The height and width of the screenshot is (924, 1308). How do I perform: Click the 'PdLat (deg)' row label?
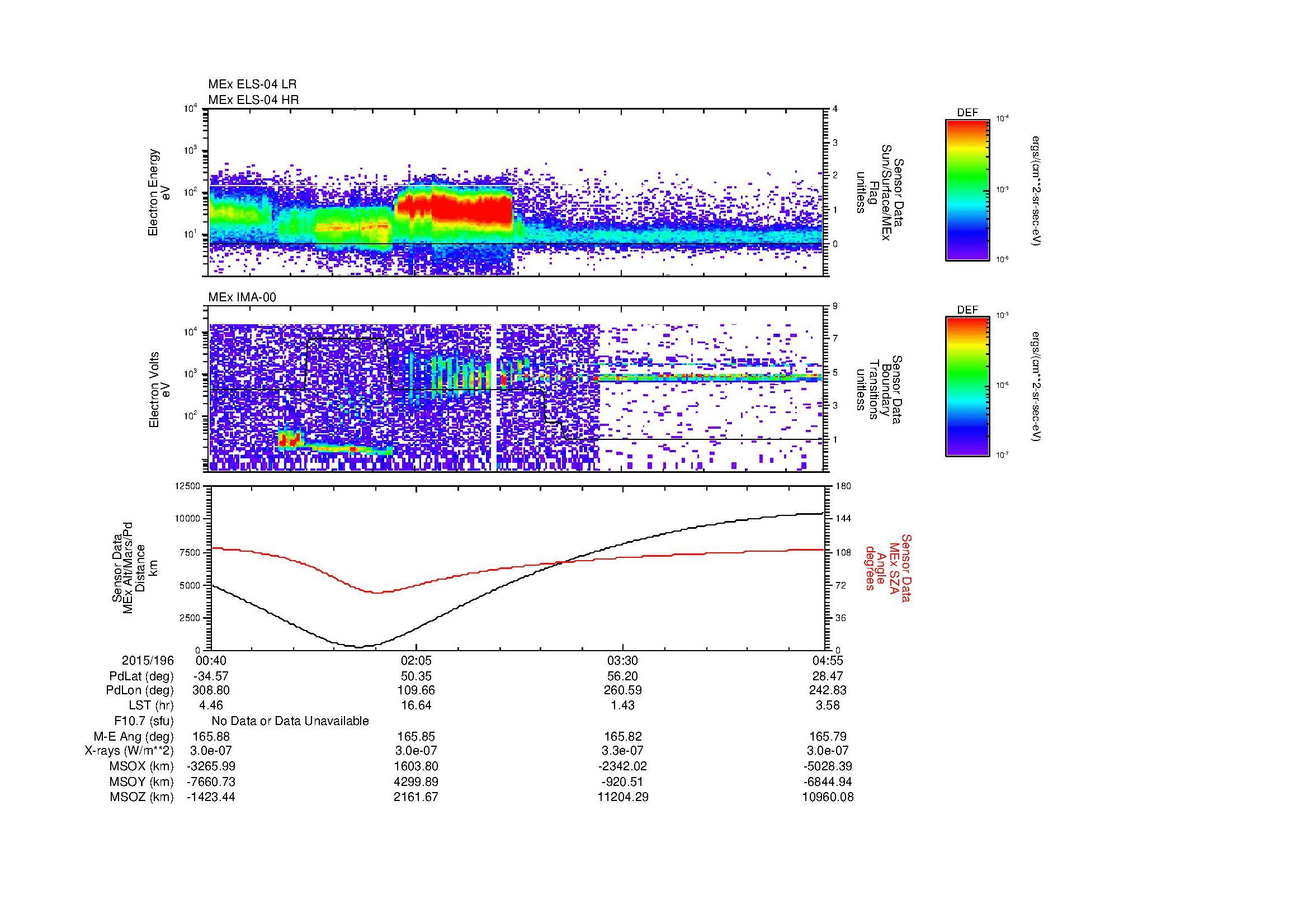[141, 676]
